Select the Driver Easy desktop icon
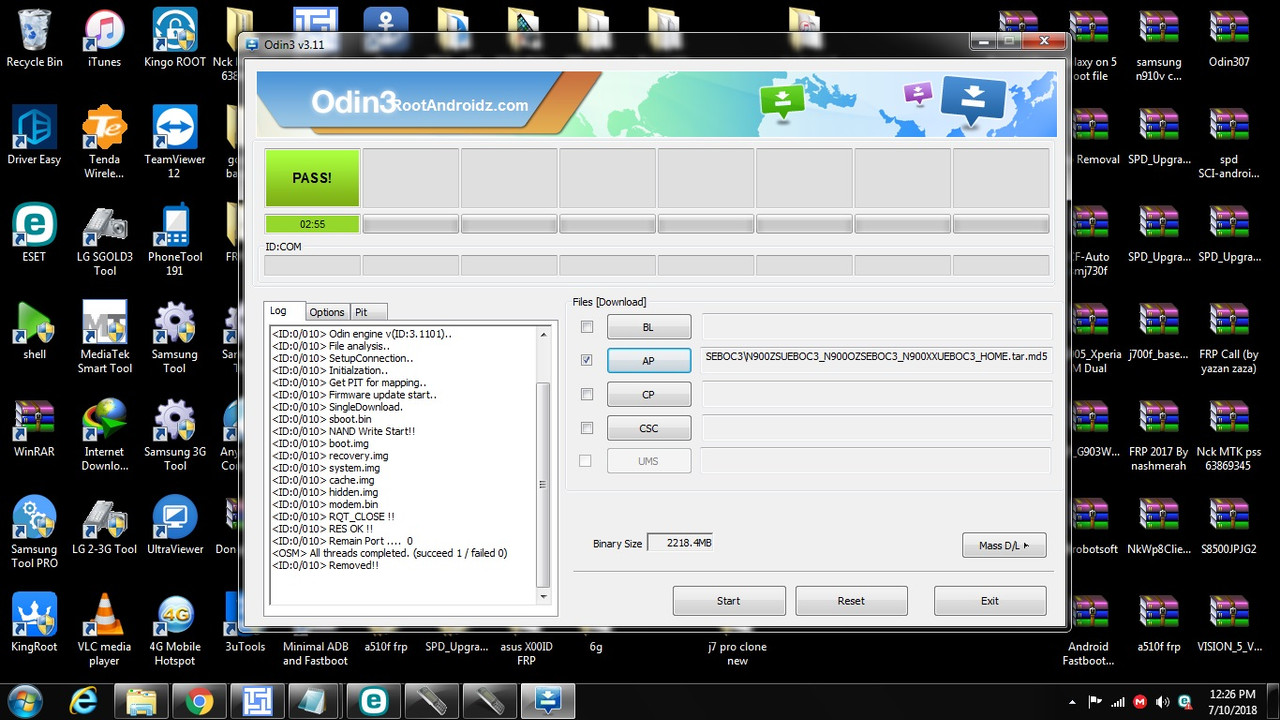This screenshot has width=1280, height=720. click(34, 137)
